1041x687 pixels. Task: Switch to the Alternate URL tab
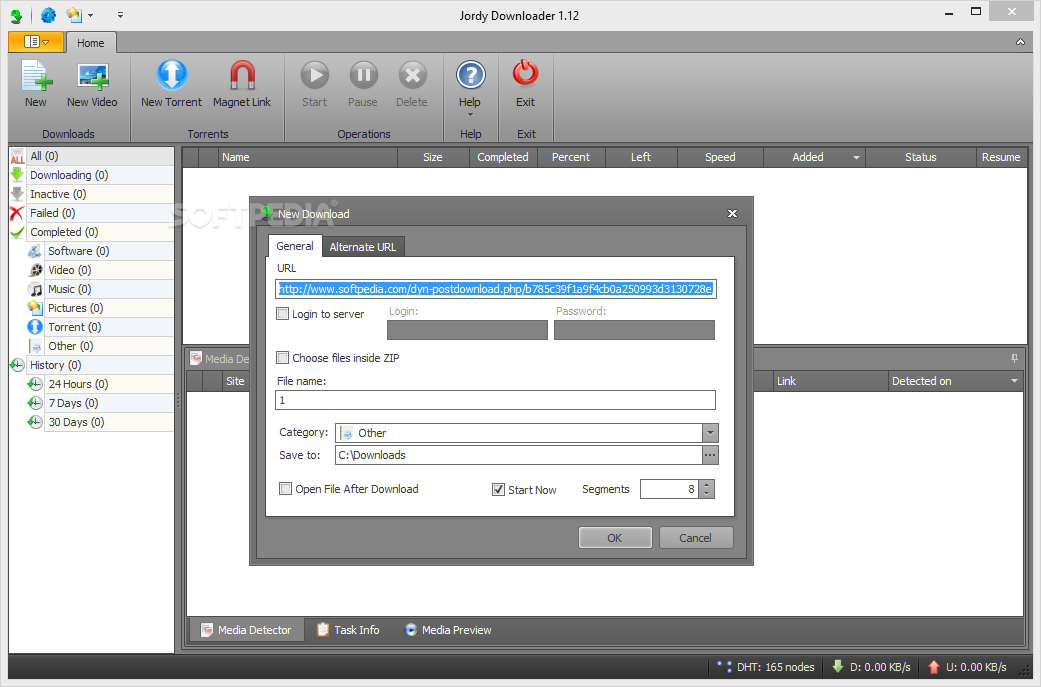(x=362, y=247)
